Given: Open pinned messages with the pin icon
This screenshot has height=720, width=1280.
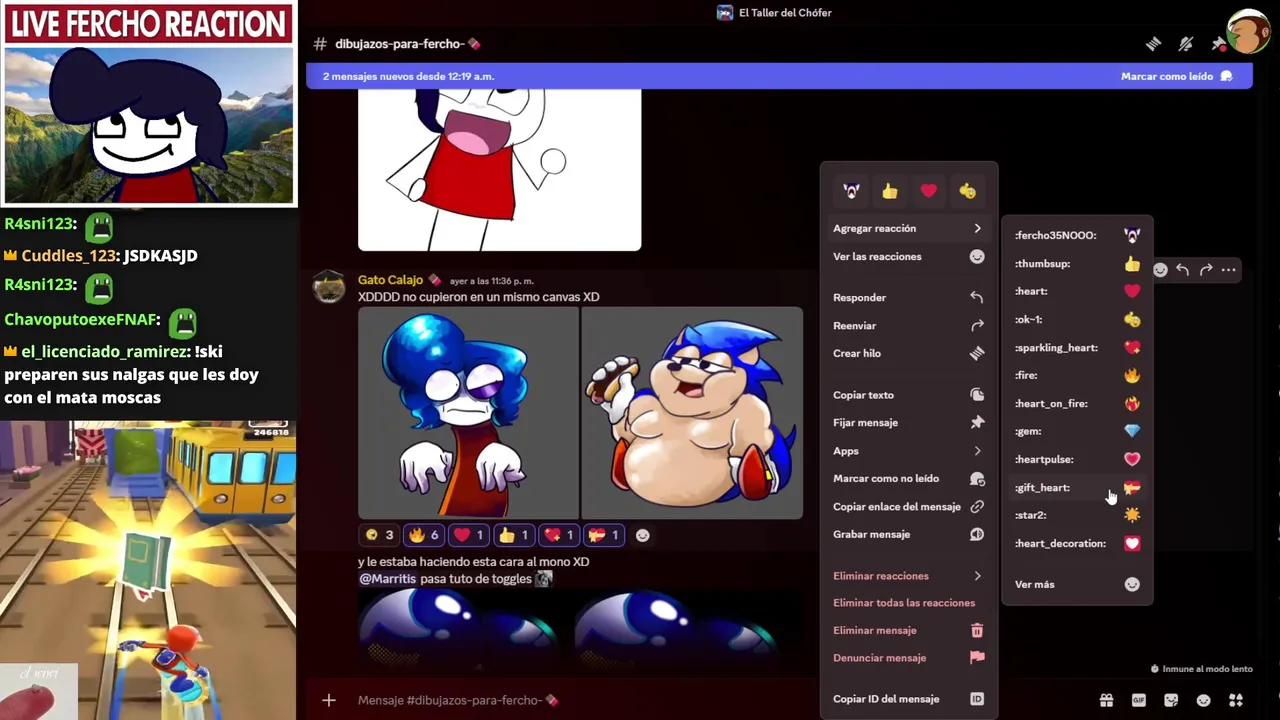Looking at the screenshot, I should pos(1217,44).
